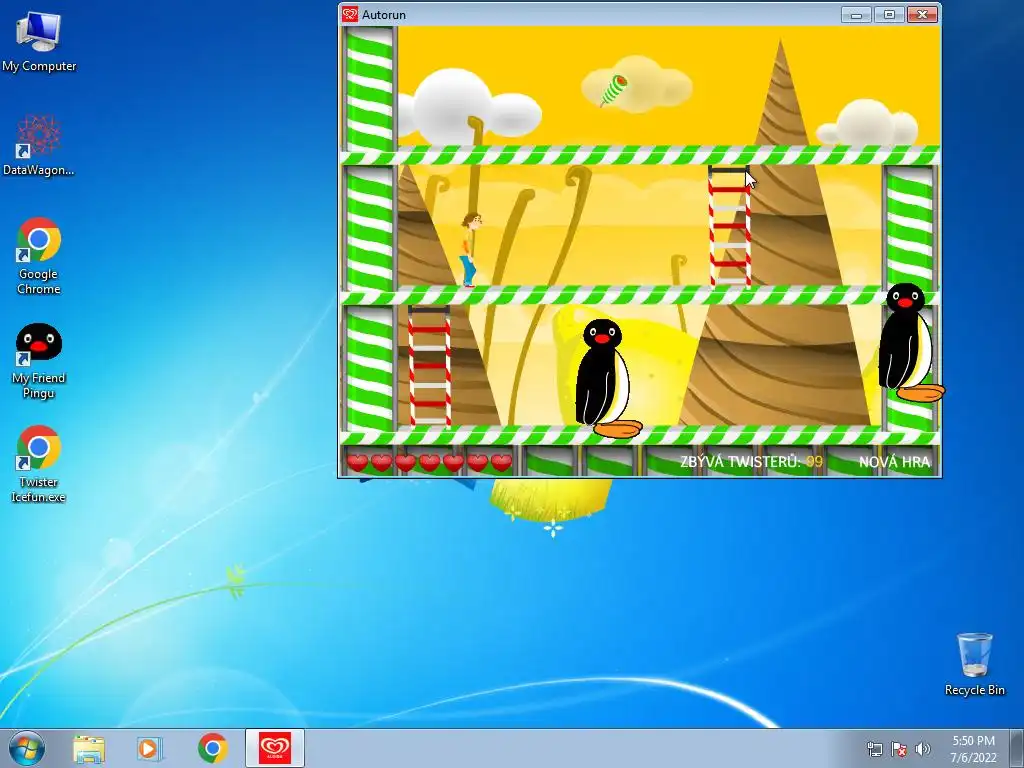This screenshot has width=1024, height=768.
Task: Click the network tray icon
Action: 874,749
